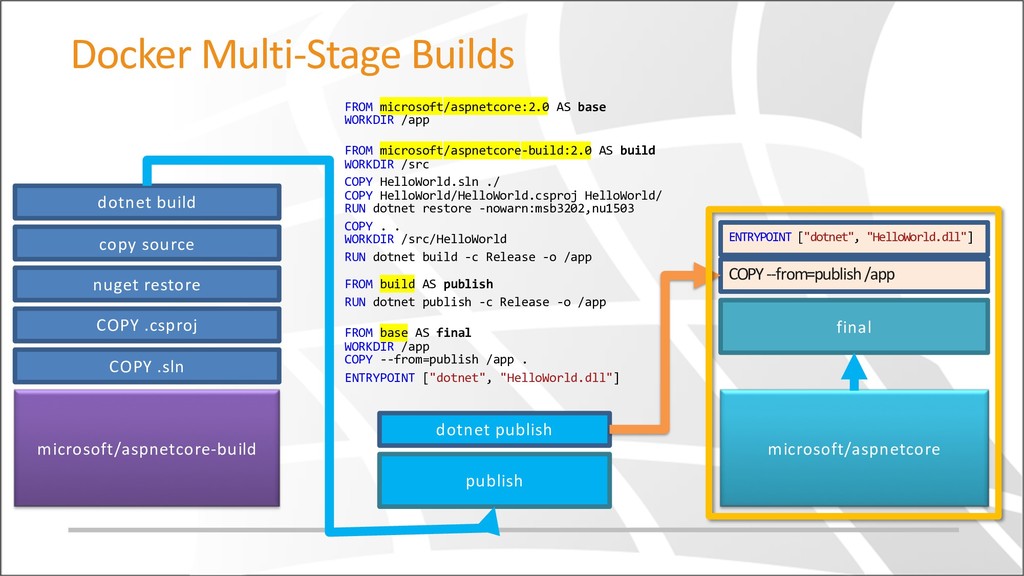Click the highlighted 'build' in 'FROM build AS publish'

[x=397, y=284]
